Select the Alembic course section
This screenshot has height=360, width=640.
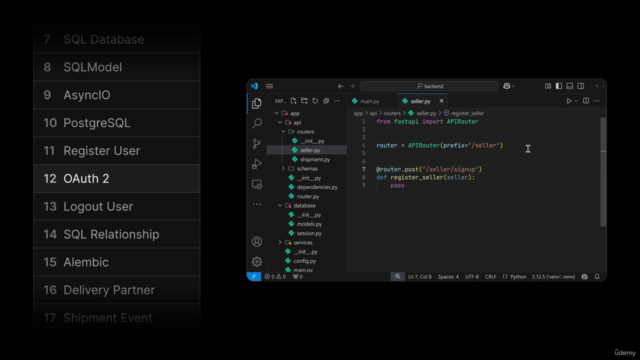point(117,262)
